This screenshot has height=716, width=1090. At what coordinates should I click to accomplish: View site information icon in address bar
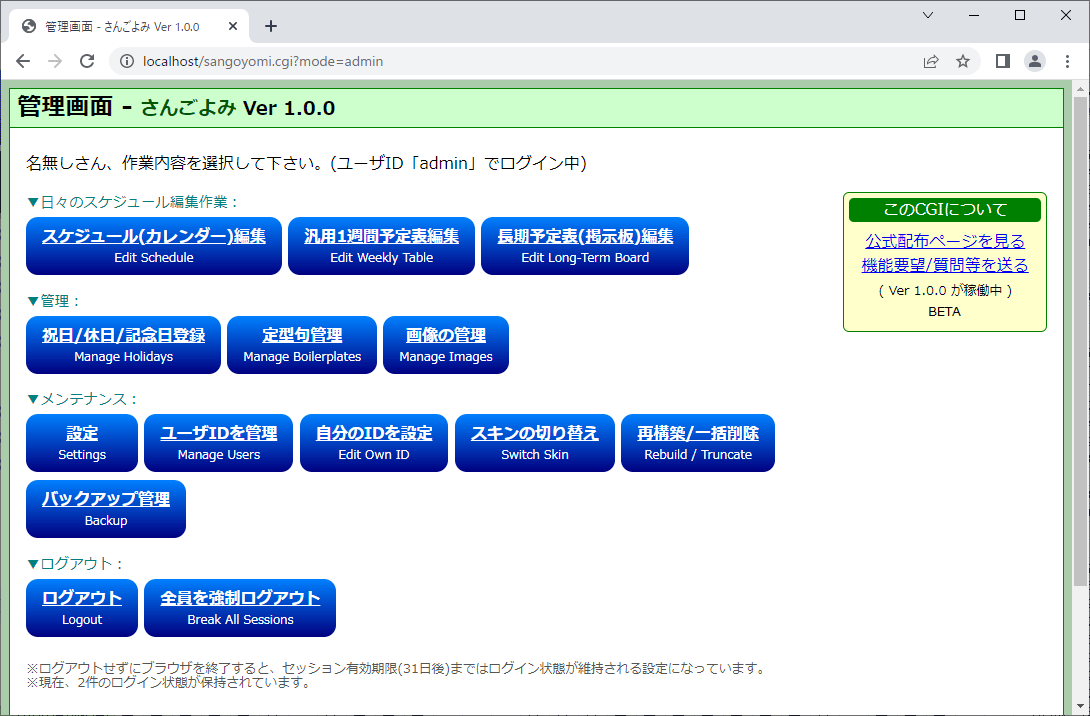tap(127, 61)
